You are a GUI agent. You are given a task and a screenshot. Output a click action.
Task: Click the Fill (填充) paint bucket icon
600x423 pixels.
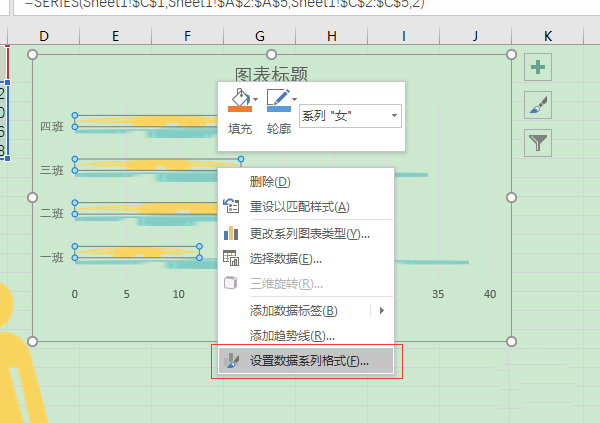[x=240, y=100]
